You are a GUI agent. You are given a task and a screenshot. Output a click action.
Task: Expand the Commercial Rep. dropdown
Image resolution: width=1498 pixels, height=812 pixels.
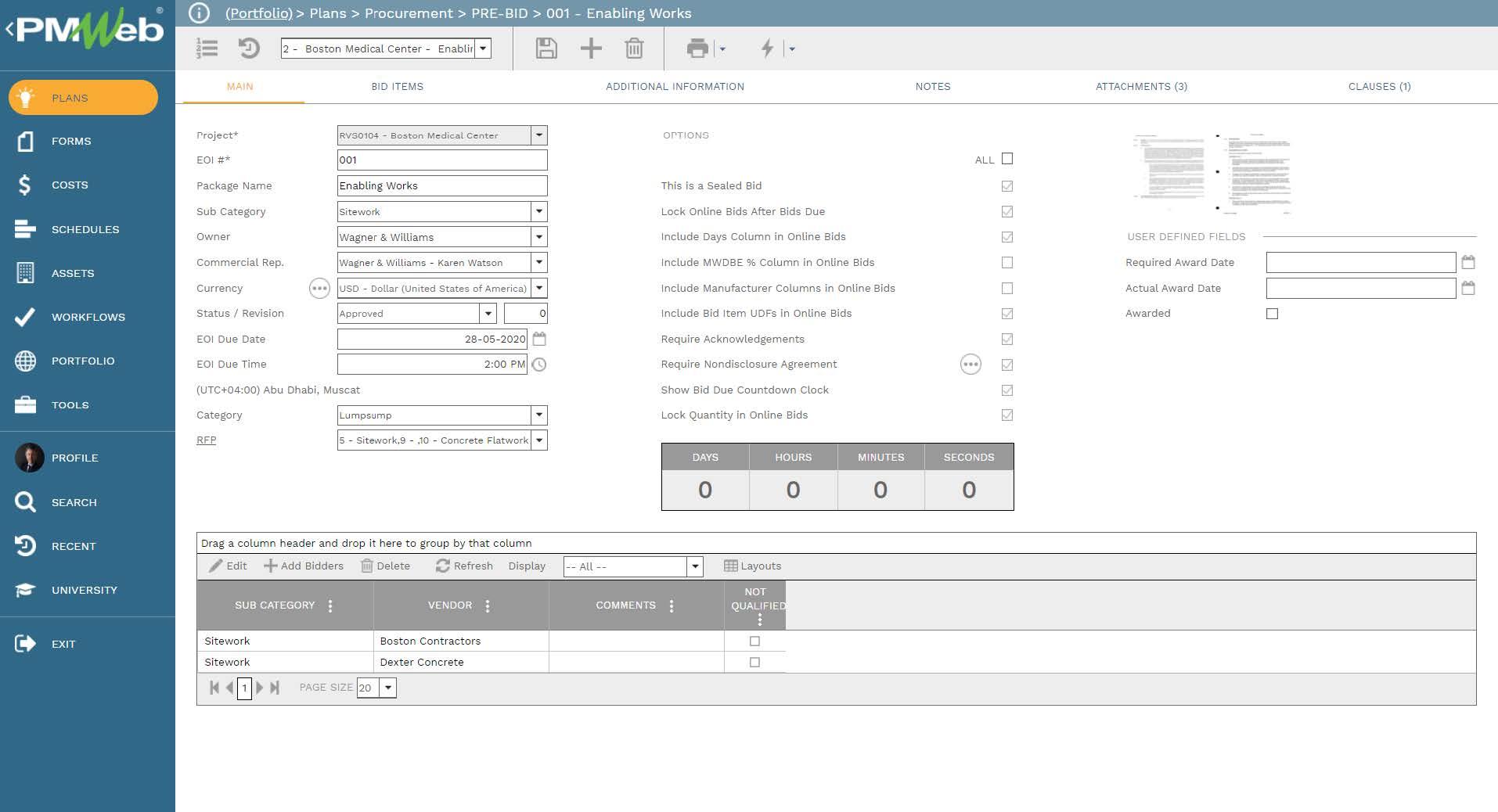pos(539,263)
